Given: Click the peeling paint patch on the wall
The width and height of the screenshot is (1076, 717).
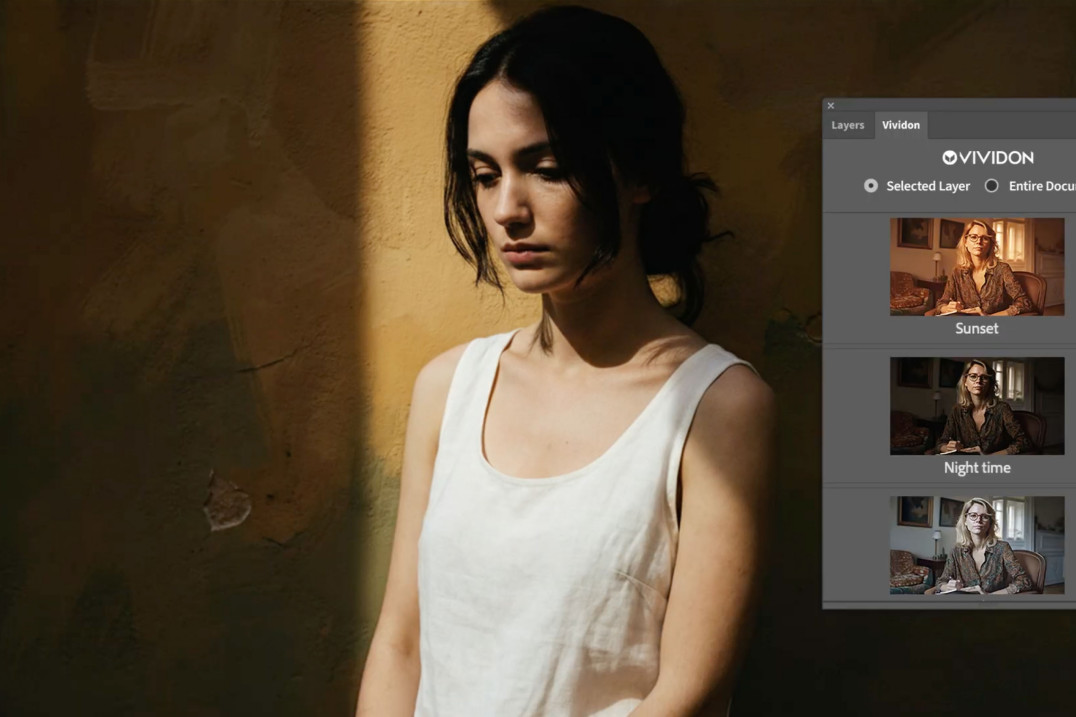Looking at the screenshot, I should click(227, 505).
